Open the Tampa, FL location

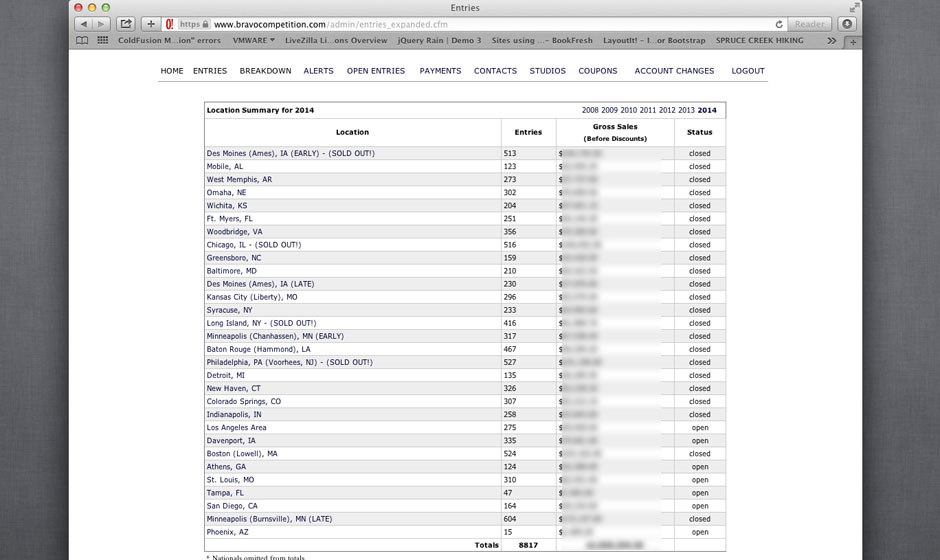(225, 493)
